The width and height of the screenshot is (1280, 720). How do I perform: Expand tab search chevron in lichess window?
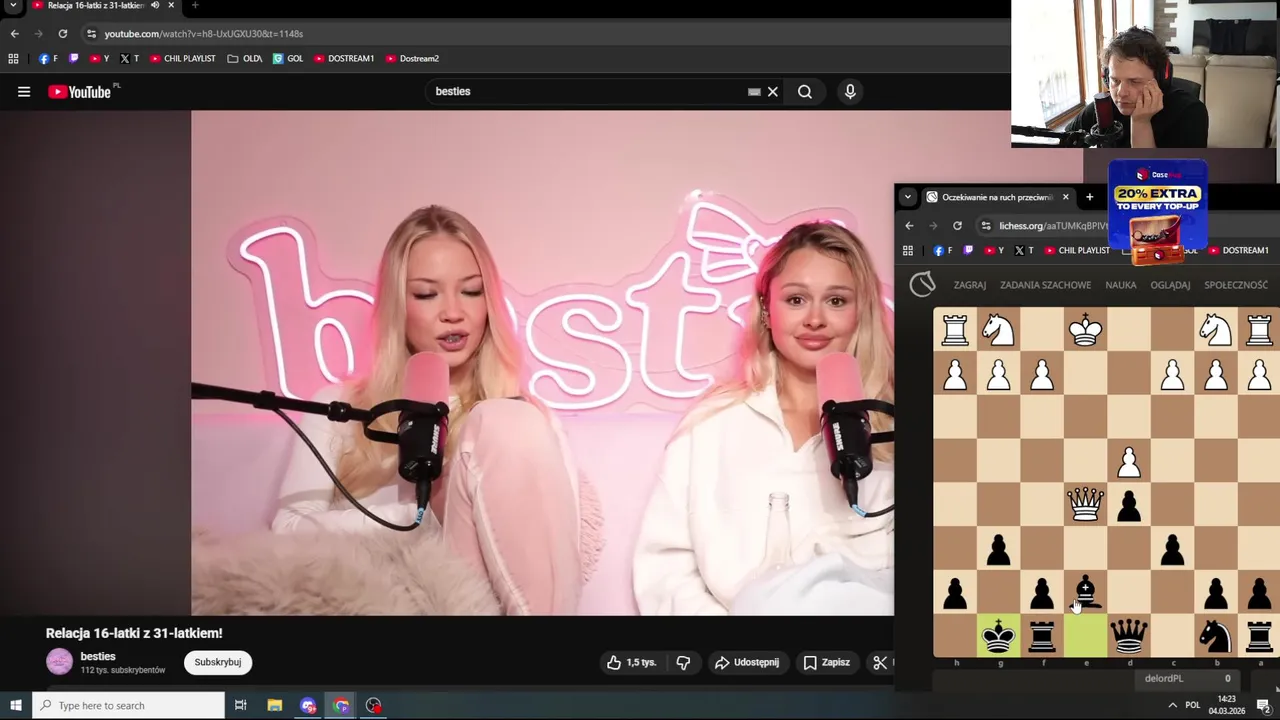tap(907, 197)
